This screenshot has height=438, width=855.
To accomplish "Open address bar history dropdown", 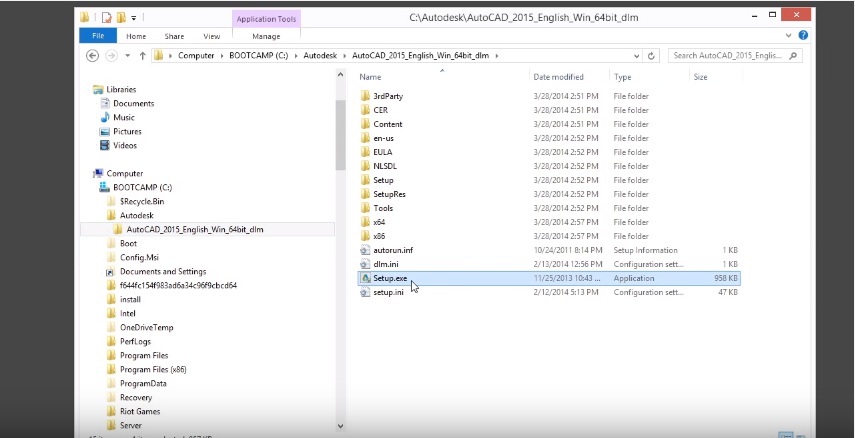I will pos(637,56).
